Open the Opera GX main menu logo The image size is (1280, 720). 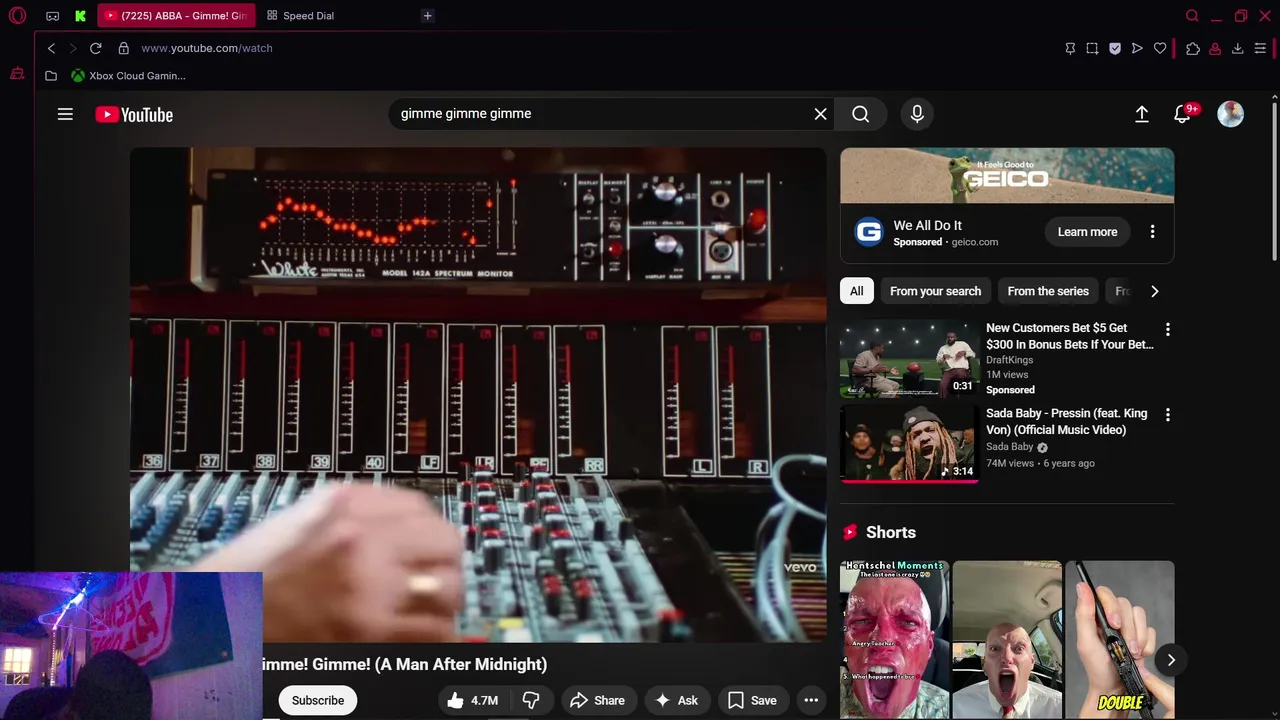(17, 16)
